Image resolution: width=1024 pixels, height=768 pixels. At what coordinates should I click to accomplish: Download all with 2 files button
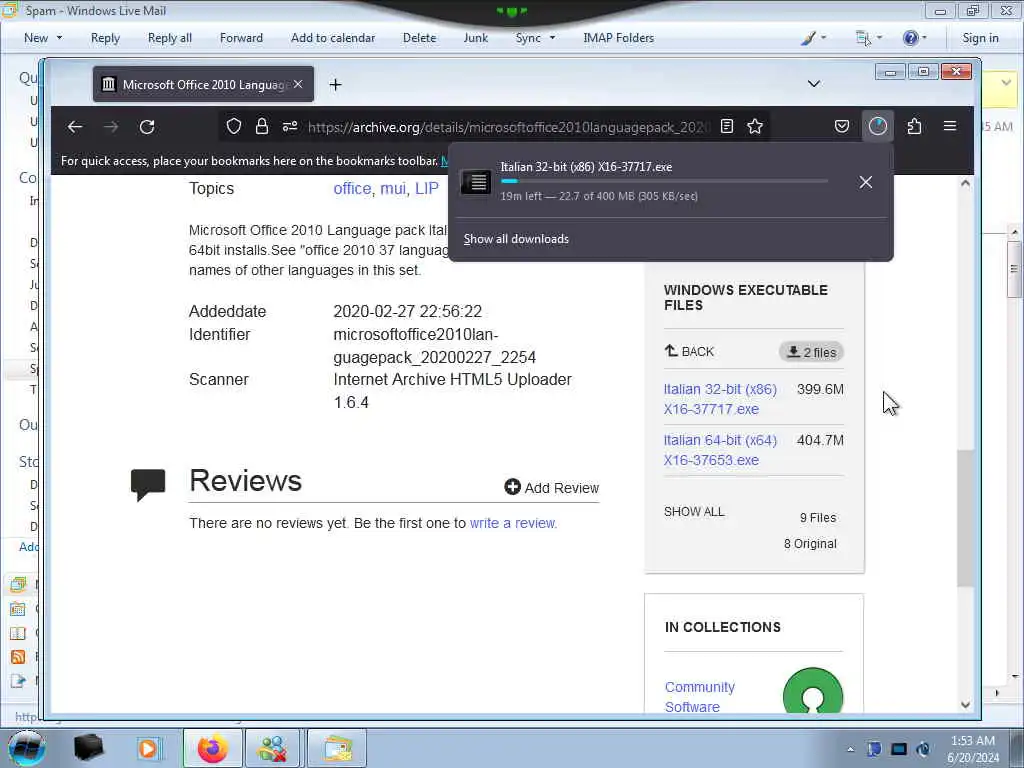point(811,352)
